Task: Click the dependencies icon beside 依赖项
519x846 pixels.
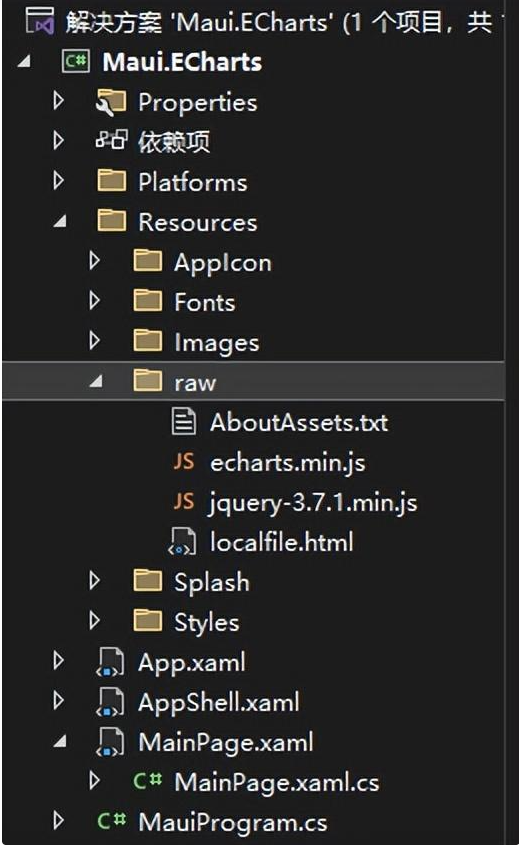Action: (x=112, y=140)
